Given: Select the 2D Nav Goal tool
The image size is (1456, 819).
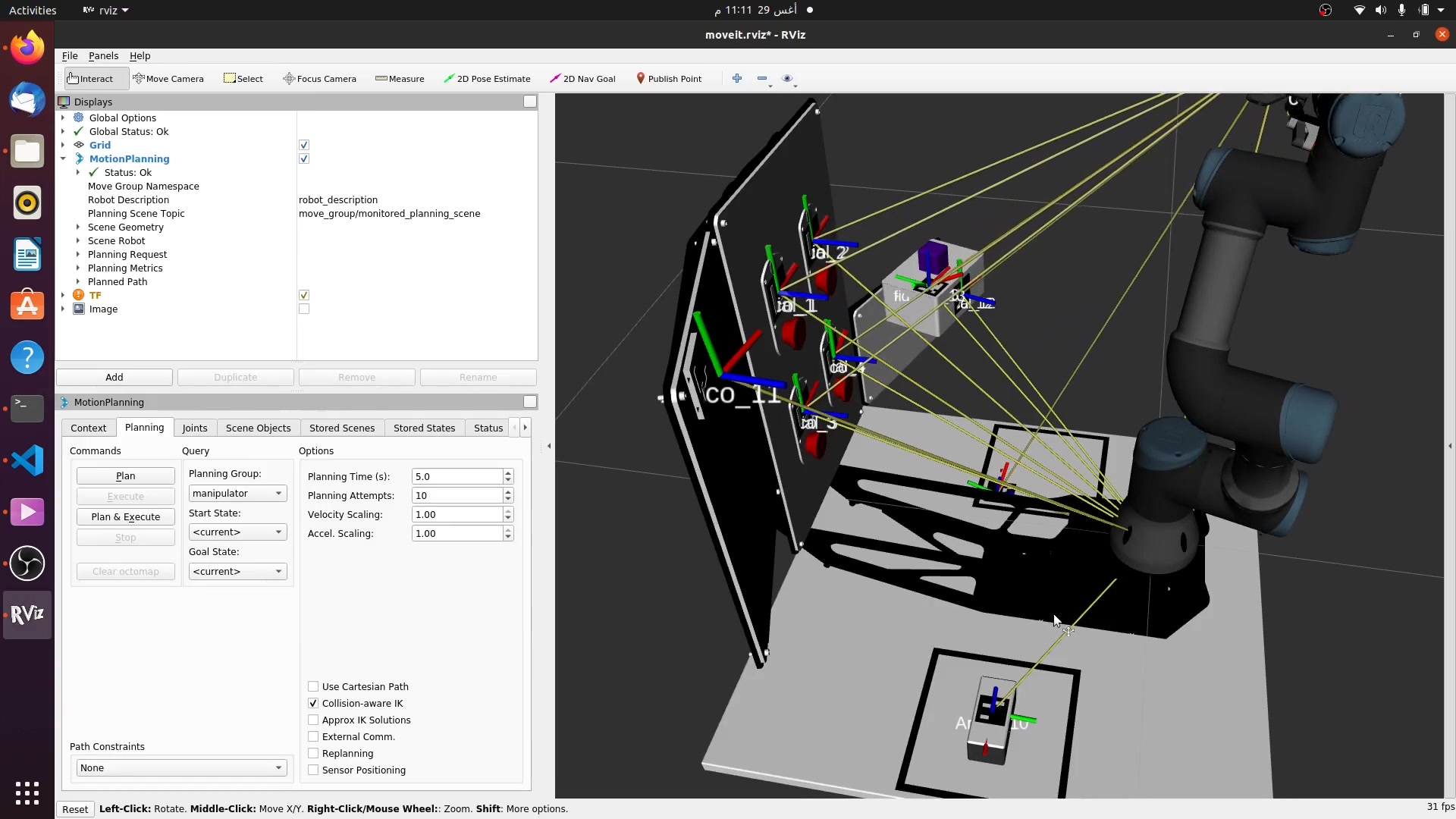Looking at the screenshot, I should (x=582, y=78).
